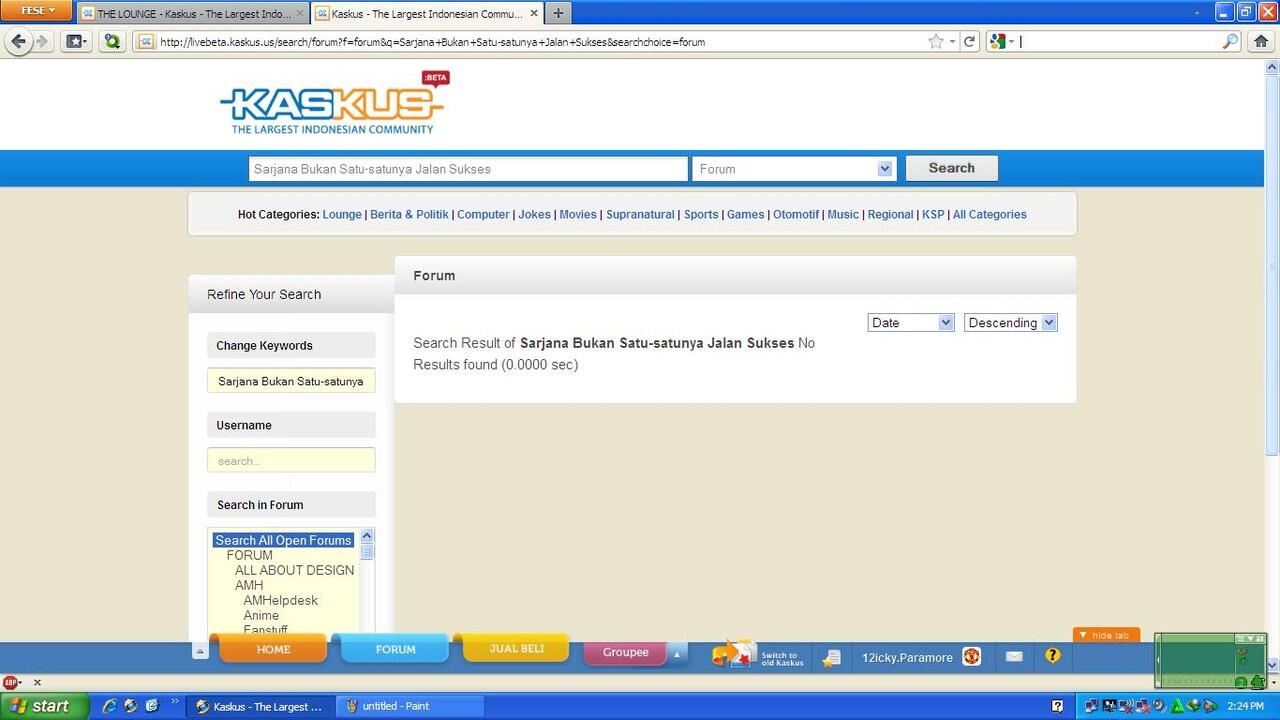Open the HOME bottom tab
Image resolution: width=1280 pixels, height=720 pixels.
tap(273, 649)
